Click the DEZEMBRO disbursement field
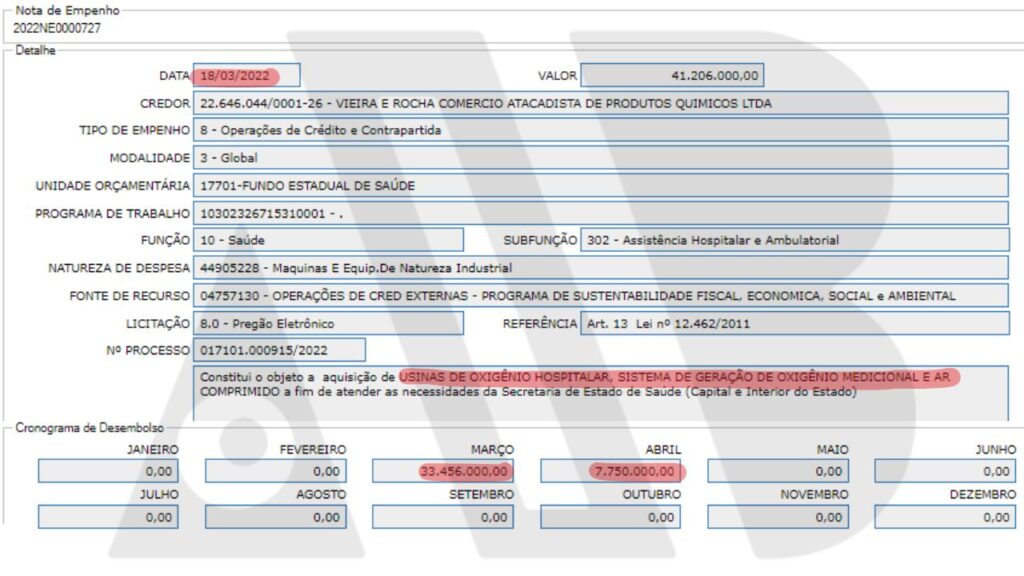Screen dimensions: 1024x576 tap(946, 517)
